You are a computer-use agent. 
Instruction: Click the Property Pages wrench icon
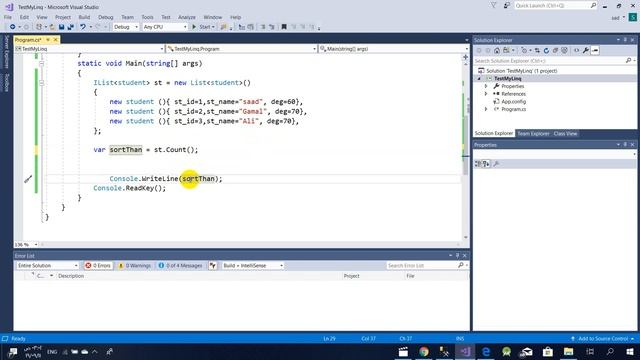(x=496, y=164)
